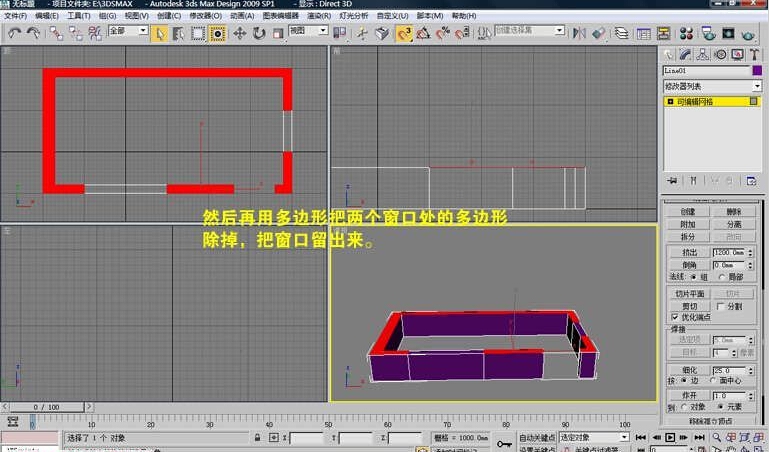Screen dimensions: 769x452
Task: Open the Schematic View icon
Action: click(x=663, y=33)
